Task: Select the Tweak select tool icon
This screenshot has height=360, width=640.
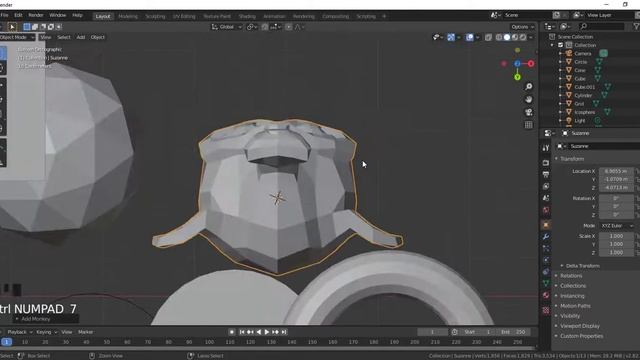Action: (12, 27)
